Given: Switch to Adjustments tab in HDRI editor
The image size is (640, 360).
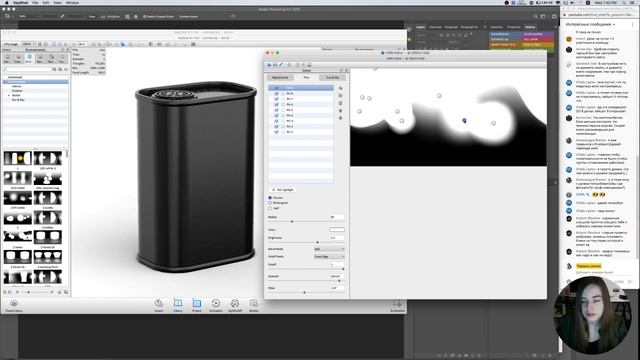Looking at the screenshot, I should tap(280, 77).
